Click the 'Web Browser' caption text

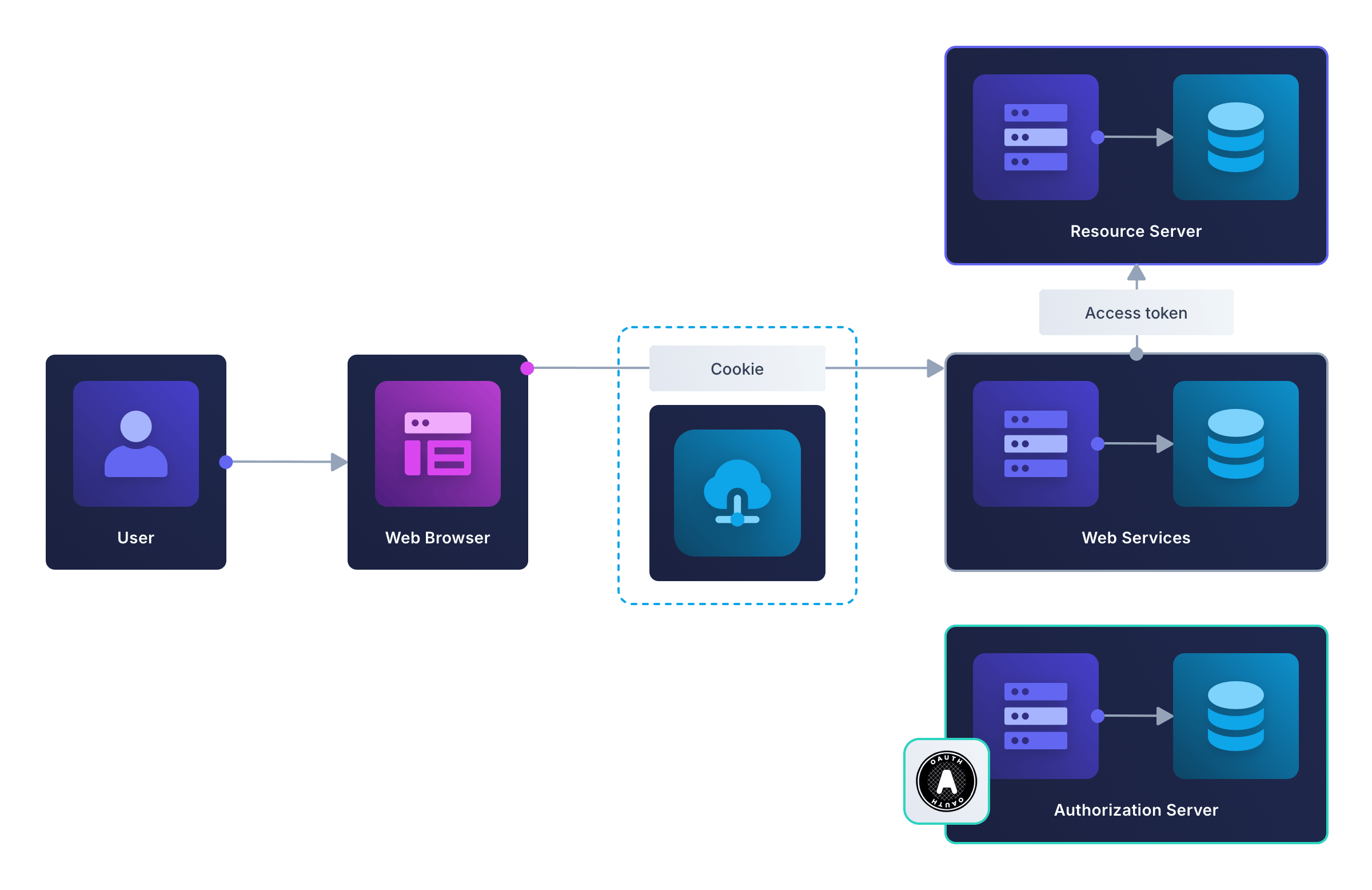(x=437, y=538)
